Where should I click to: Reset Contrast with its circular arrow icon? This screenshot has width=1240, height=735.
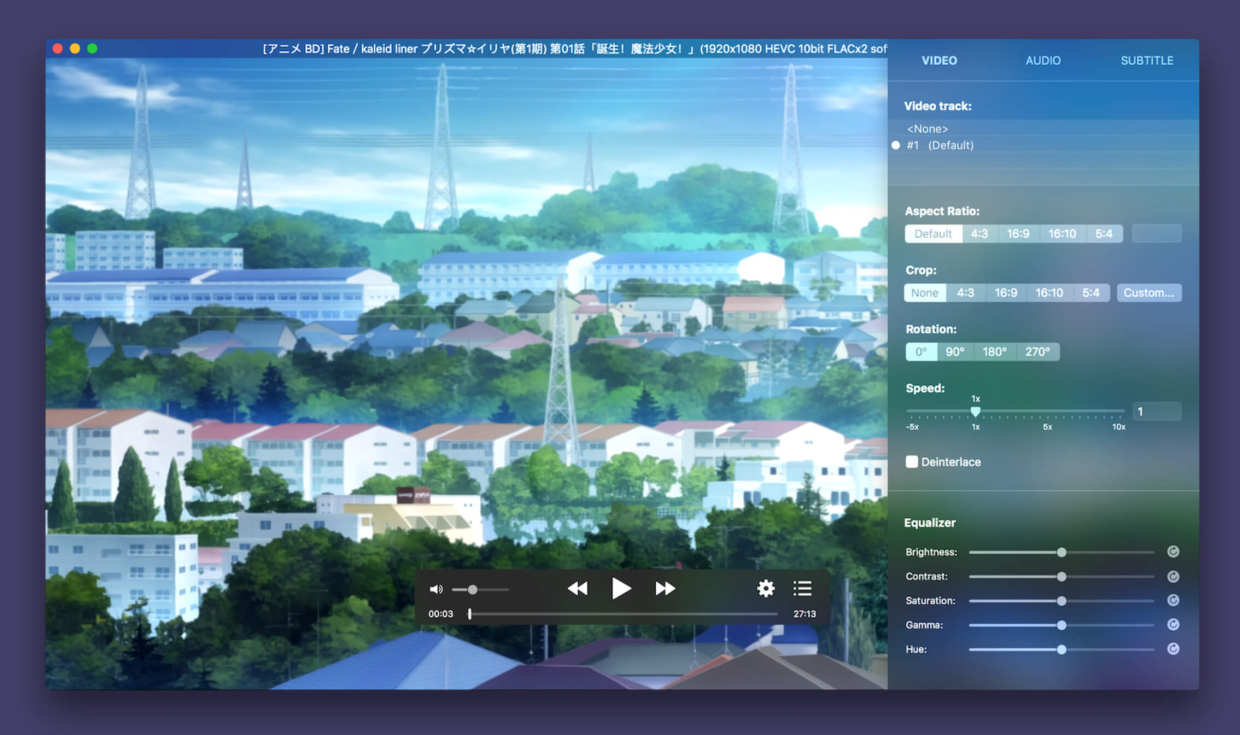click(1173, 576)
